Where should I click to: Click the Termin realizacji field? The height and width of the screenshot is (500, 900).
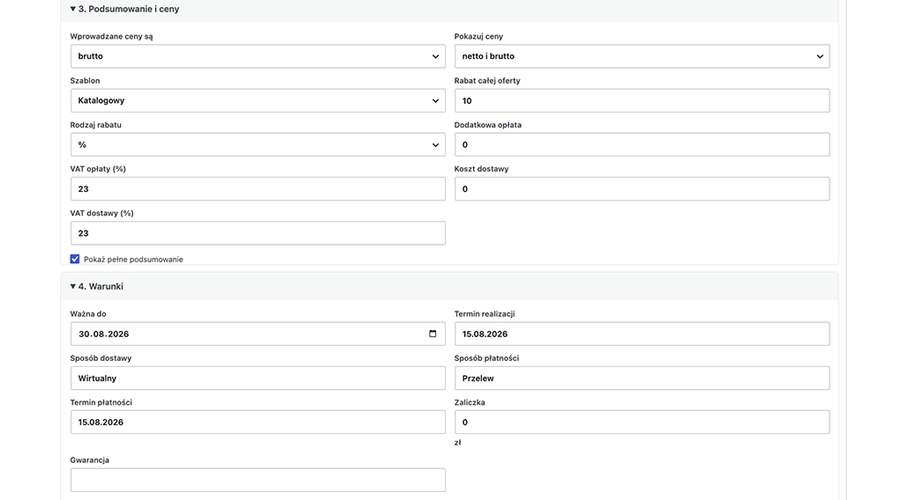click(642, 334)
